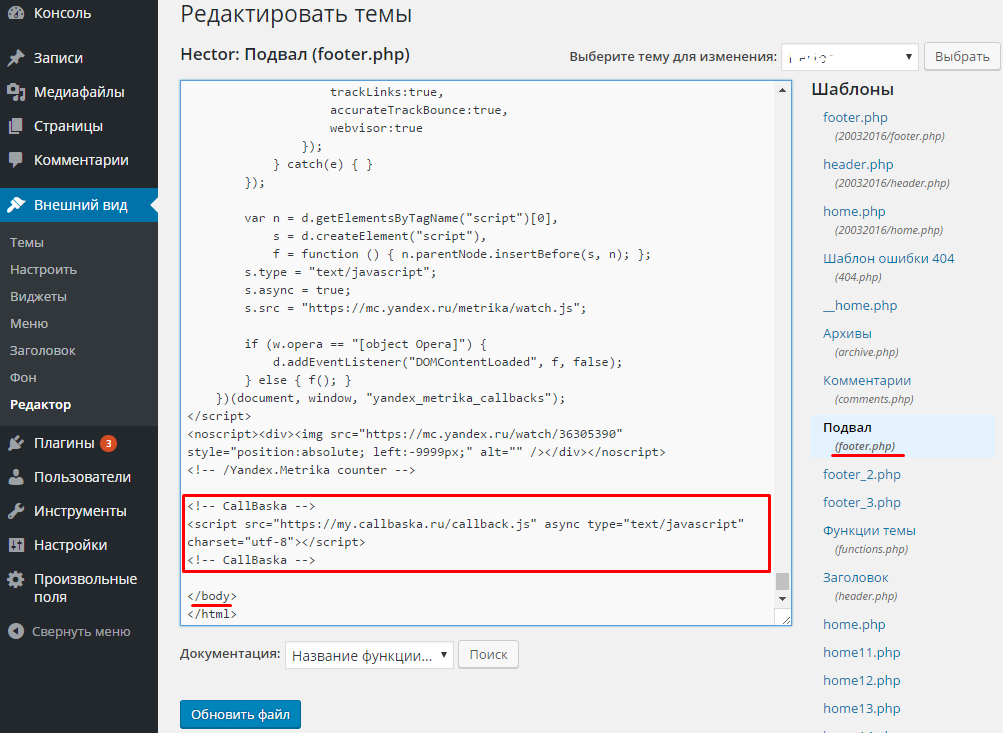Viewport: 1003px width, 733px height.
Task: Click the collapse menu arrow icon
Action: tap(16, 631)
